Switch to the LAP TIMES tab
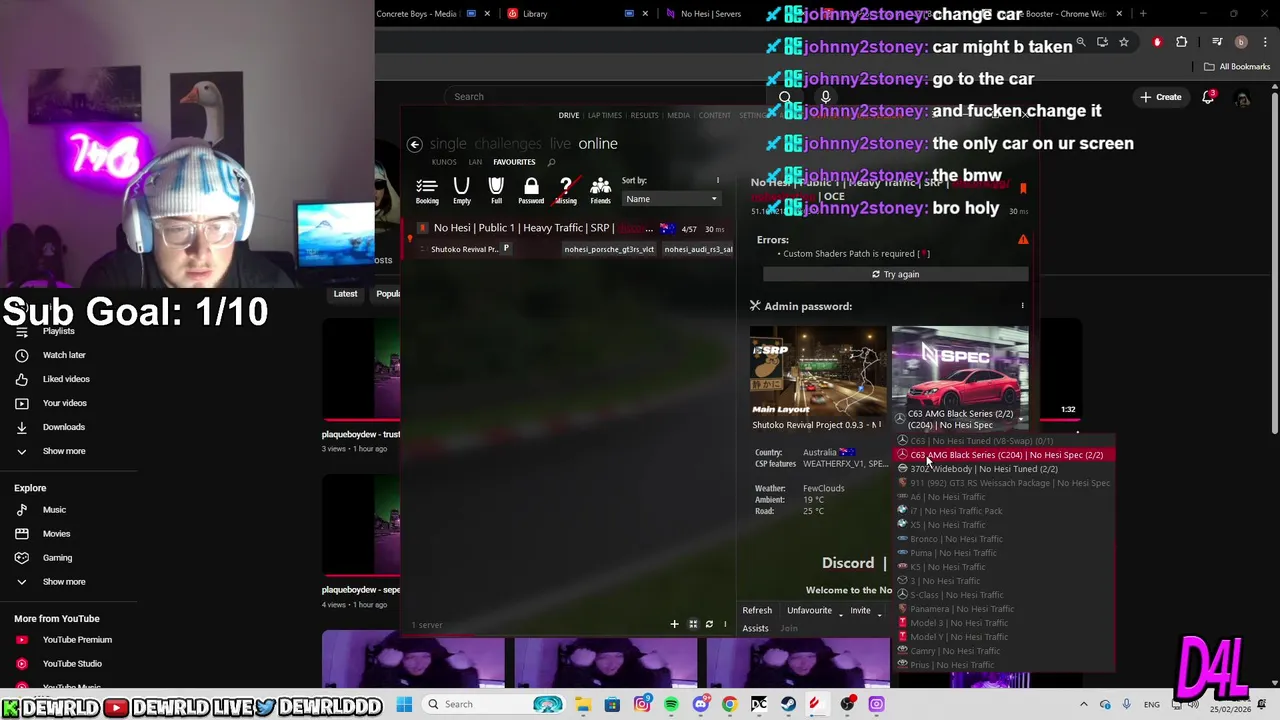Viewport: 1280px width, 720px height. point(605,115)
